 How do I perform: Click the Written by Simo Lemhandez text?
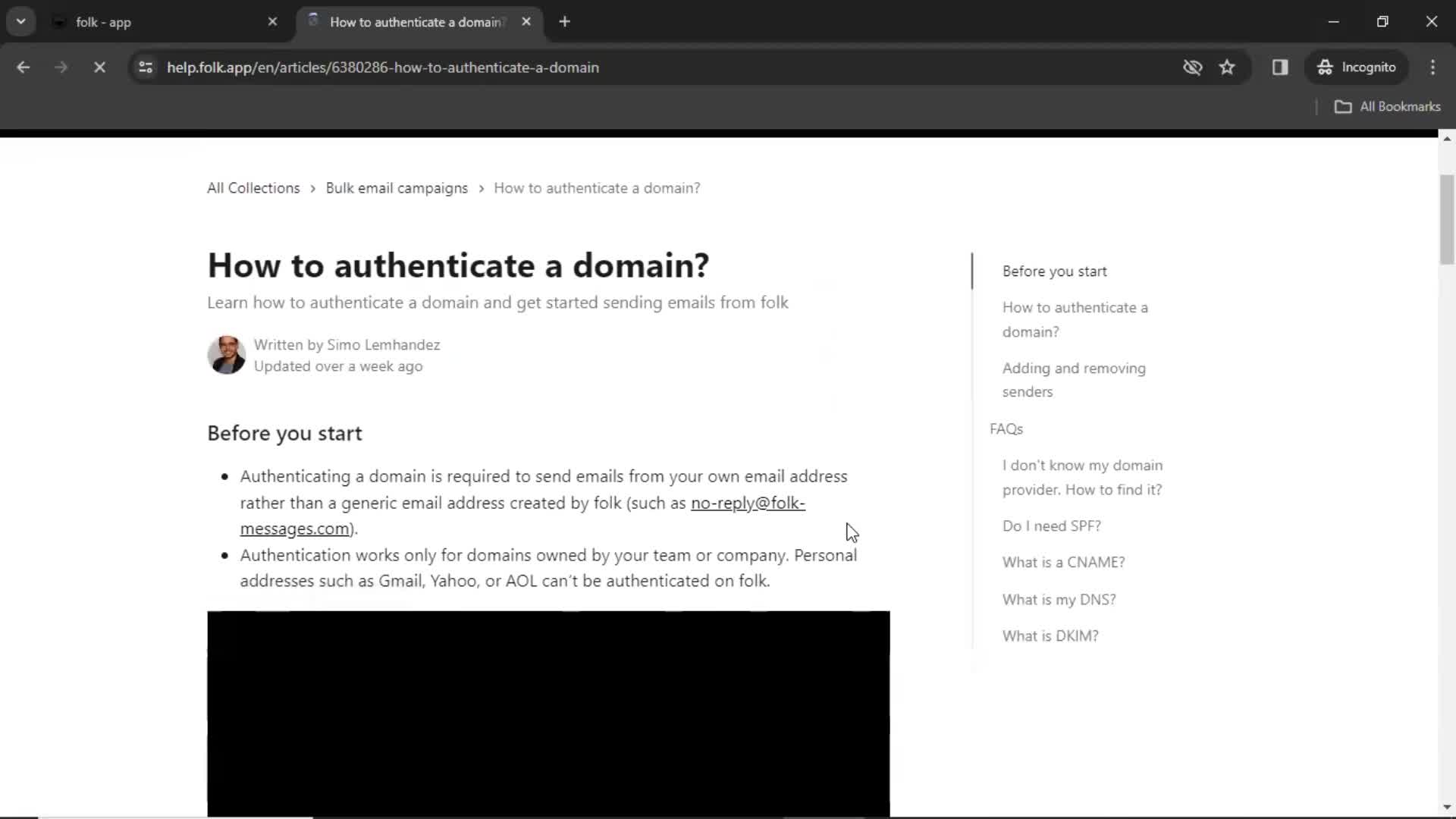pos(347,345)
